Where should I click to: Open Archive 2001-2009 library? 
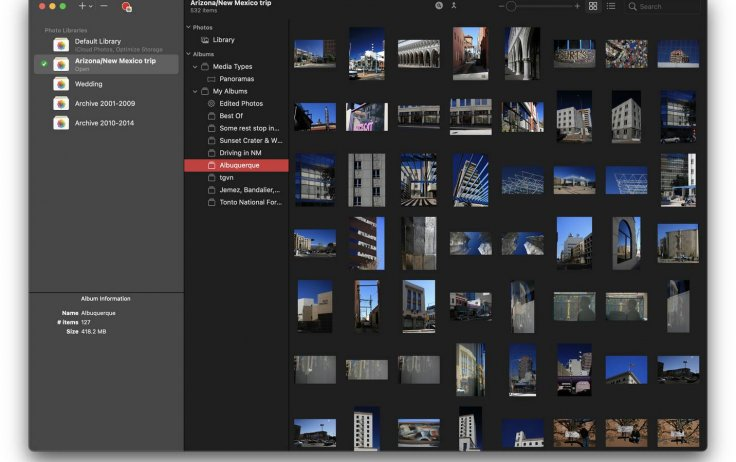click(104, 103)
